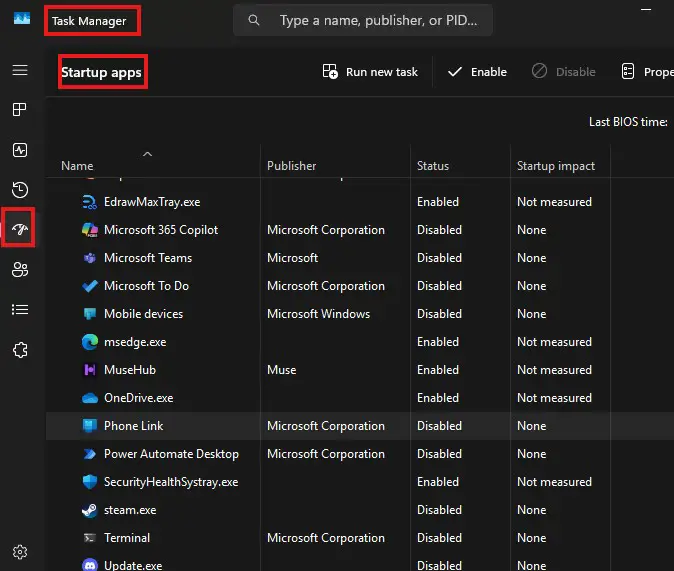Sort by the Status column header
The image size is (674, 571).
pos(433,166)
